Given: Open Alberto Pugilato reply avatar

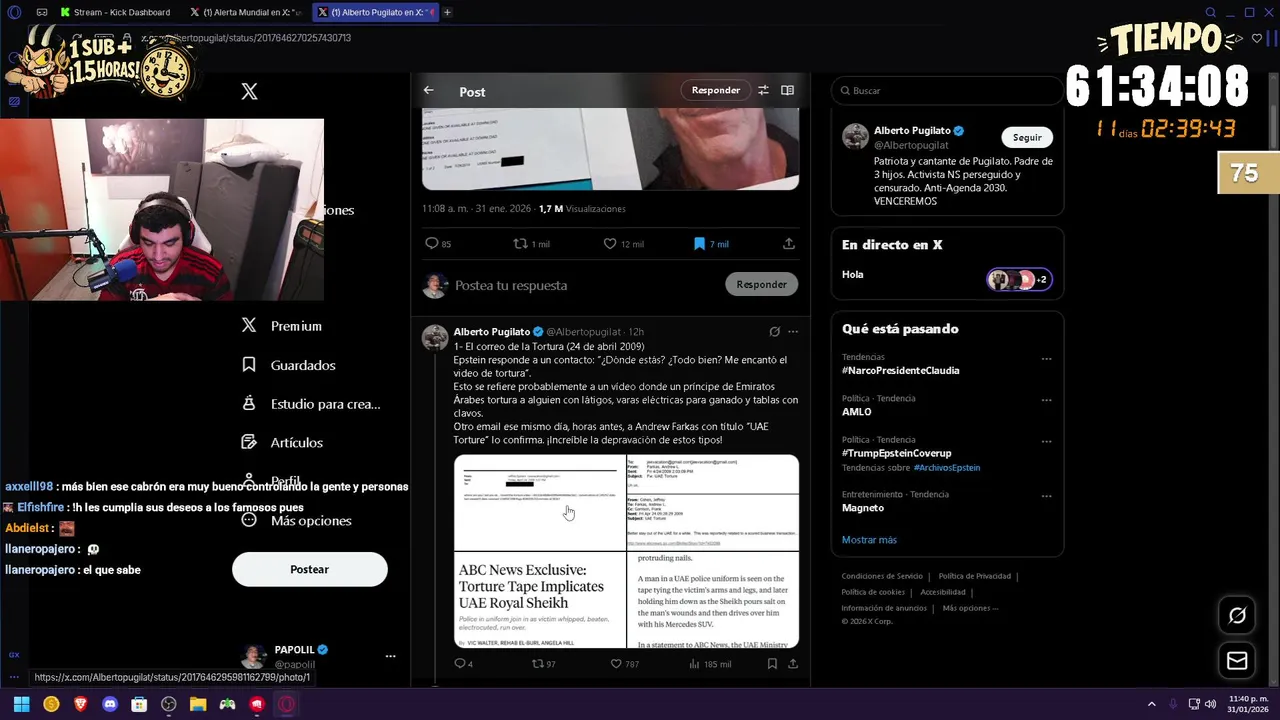Looking at the screenshot, I should [435, 337].
